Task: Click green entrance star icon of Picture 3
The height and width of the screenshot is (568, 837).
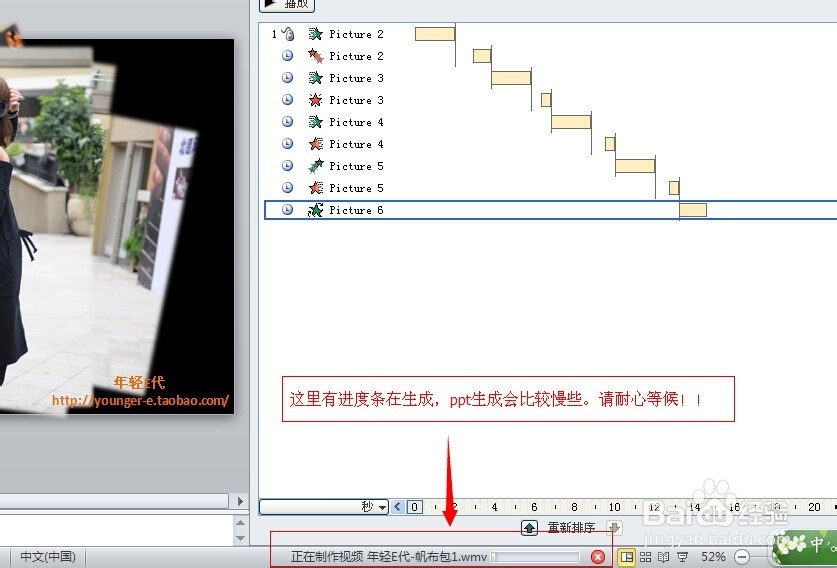Action: (x=315, y=78)
